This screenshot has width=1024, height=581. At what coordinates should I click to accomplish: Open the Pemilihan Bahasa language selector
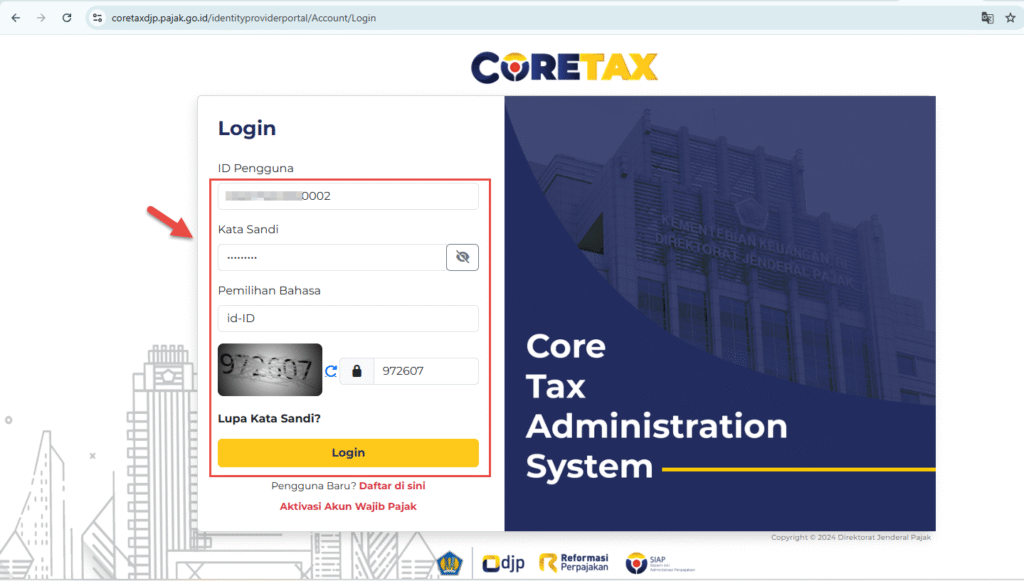pyautogui.click(x=348, y=318)
